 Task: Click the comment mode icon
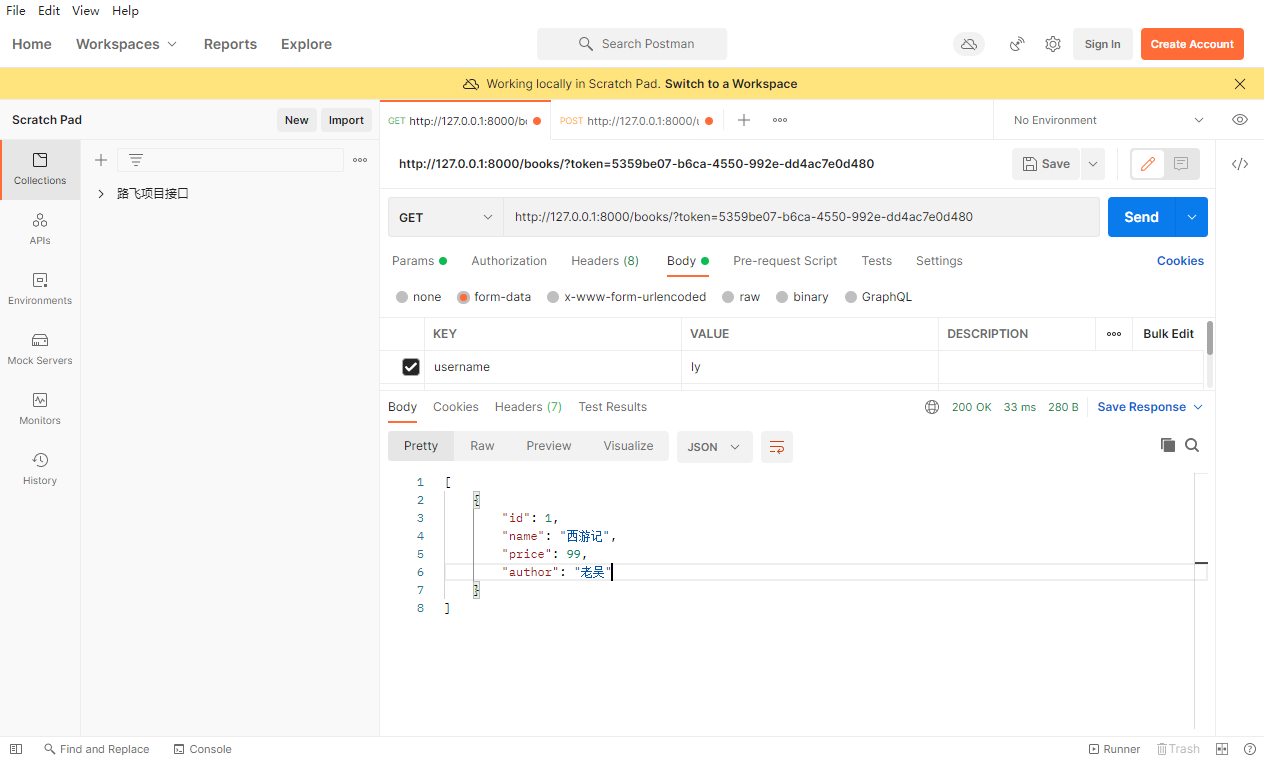click(1181, 164)
